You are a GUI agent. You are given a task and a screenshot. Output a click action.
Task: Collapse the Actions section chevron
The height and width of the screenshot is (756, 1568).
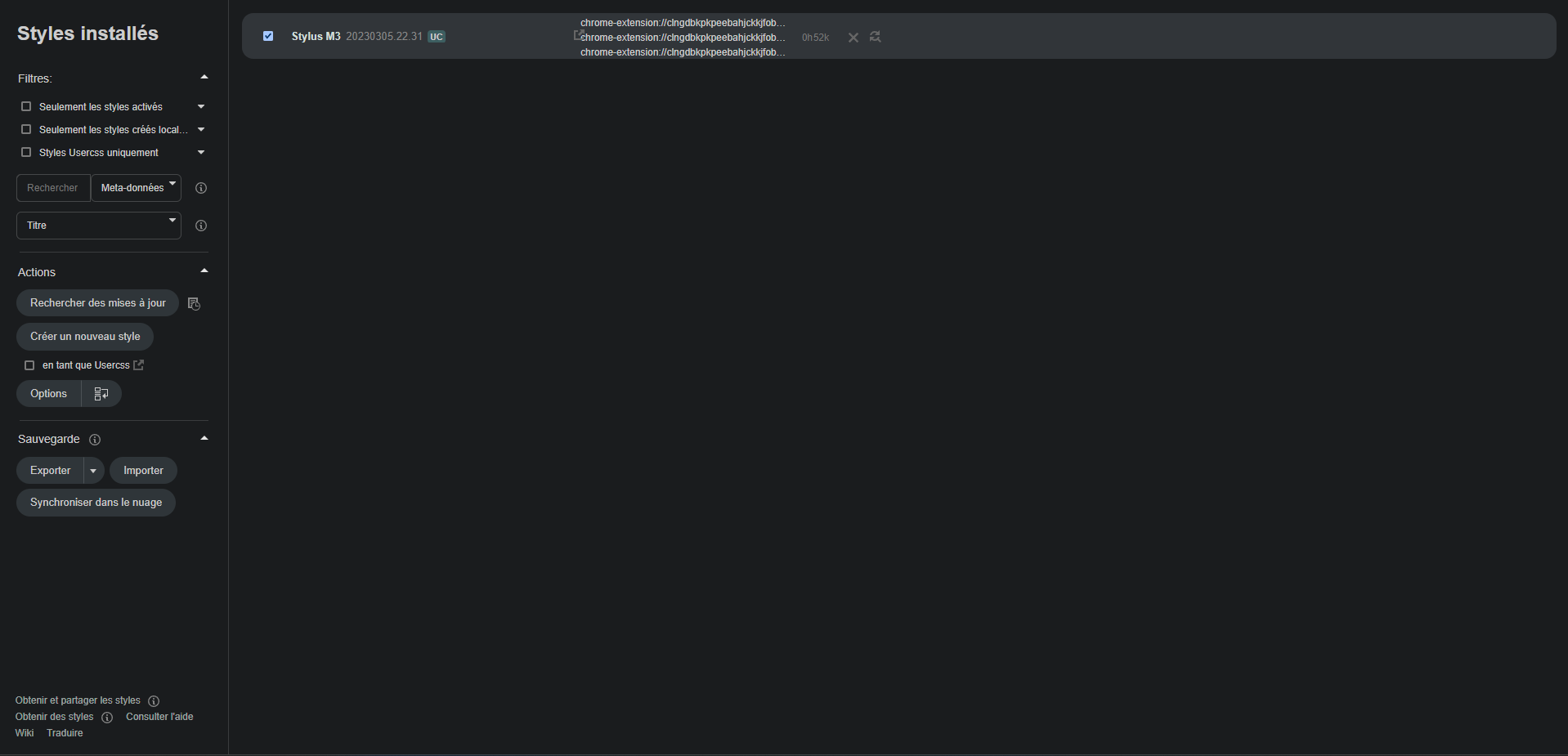point(204,270)
